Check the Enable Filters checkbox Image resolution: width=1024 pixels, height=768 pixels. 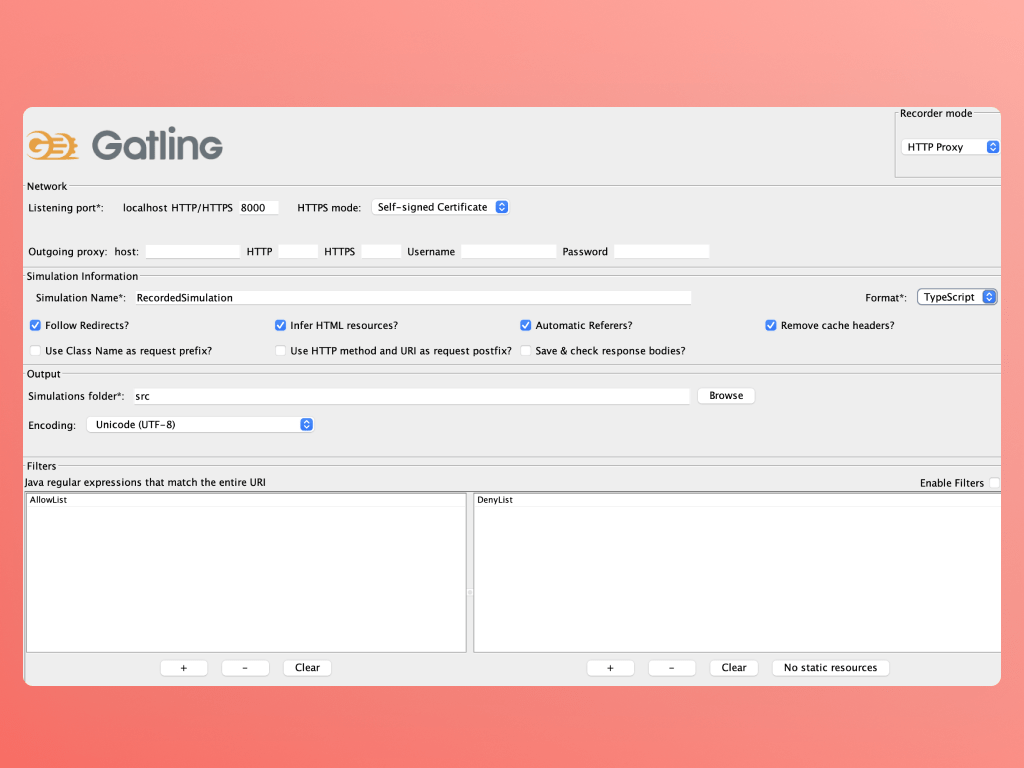(993, 483)
